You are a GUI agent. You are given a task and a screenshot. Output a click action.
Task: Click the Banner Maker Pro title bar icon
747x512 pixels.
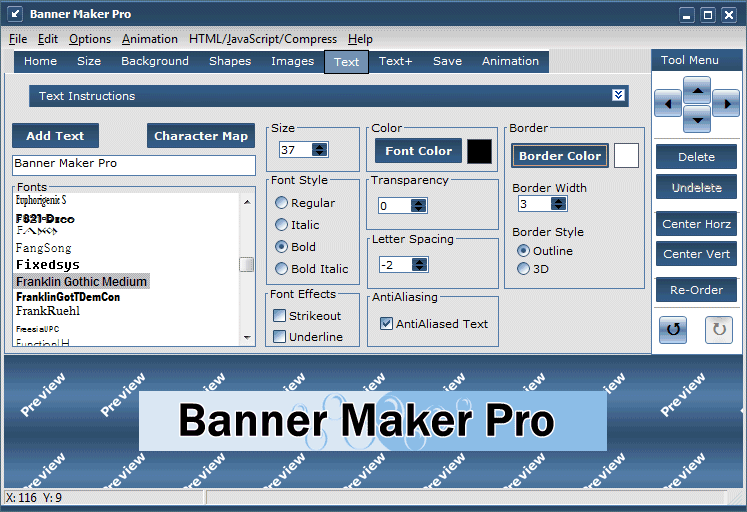(x=14, y=14)
